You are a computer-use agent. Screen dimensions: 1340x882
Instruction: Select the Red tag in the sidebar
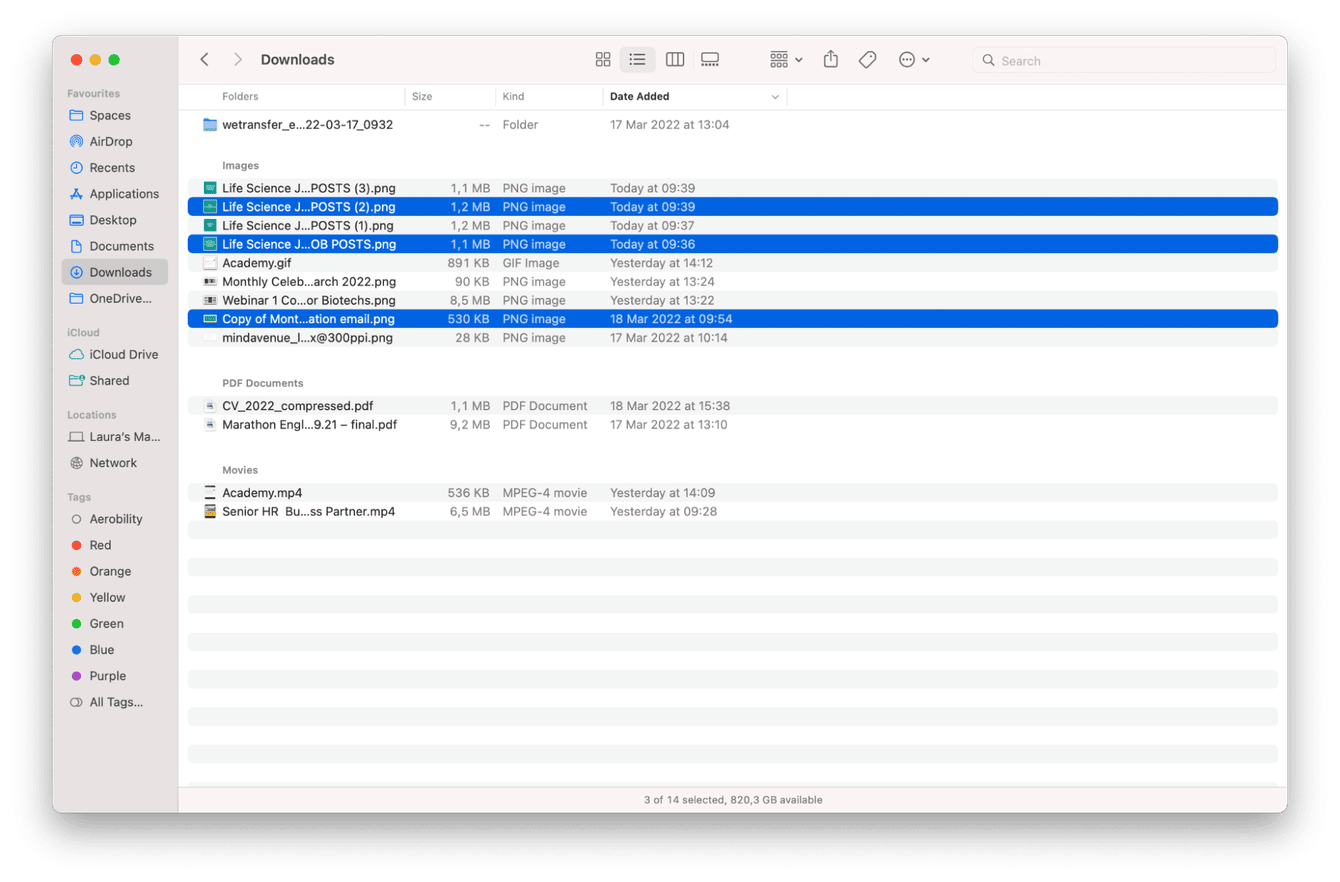click(x=98, y=545)
